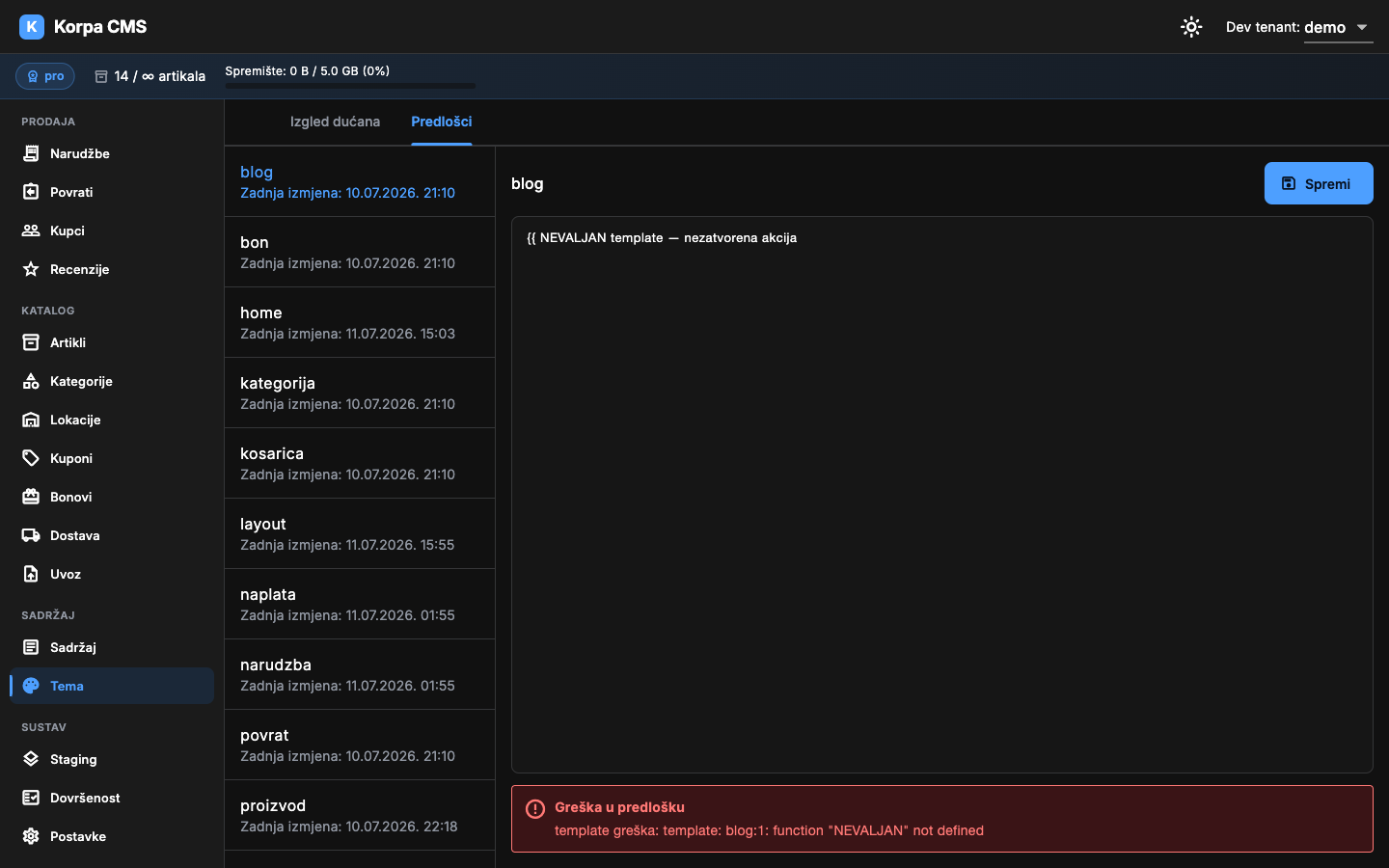Open Dostava truck icon in sidebar
The height and width of the screenshot is (868, 1389).
(31, 535)
